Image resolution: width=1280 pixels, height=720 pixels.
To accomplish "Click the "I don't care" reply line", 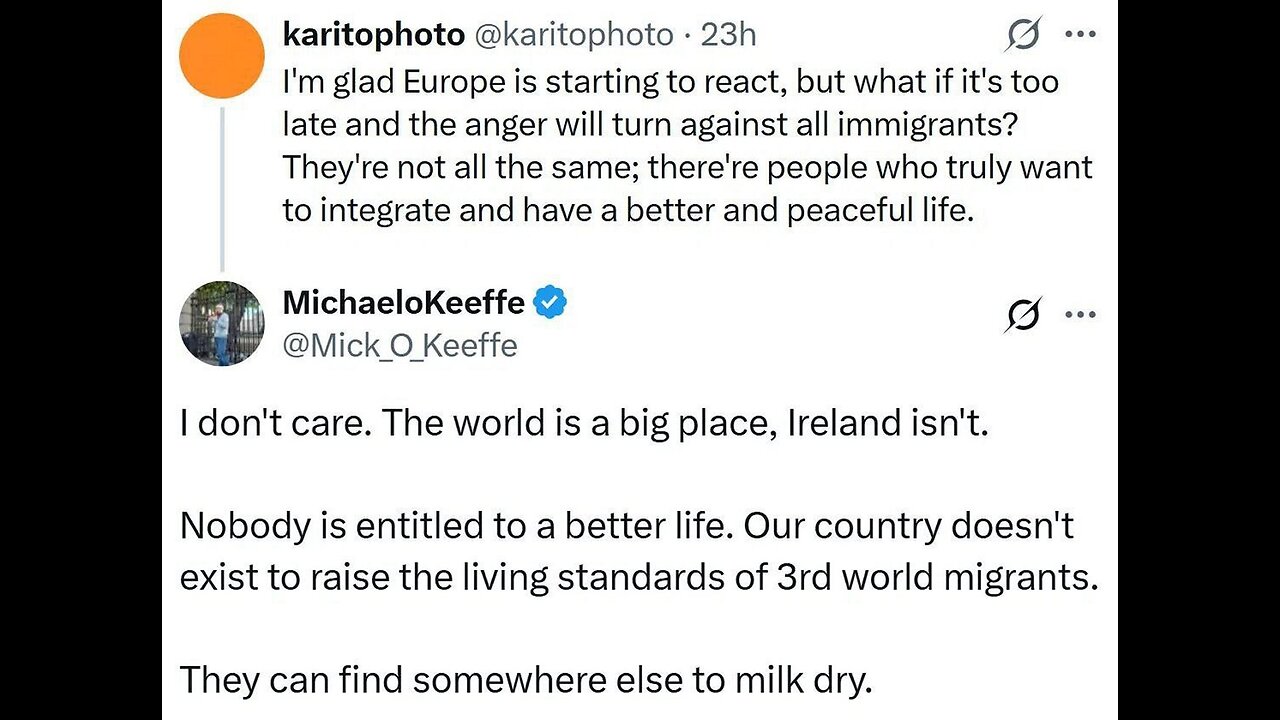I will coord(584,423).
